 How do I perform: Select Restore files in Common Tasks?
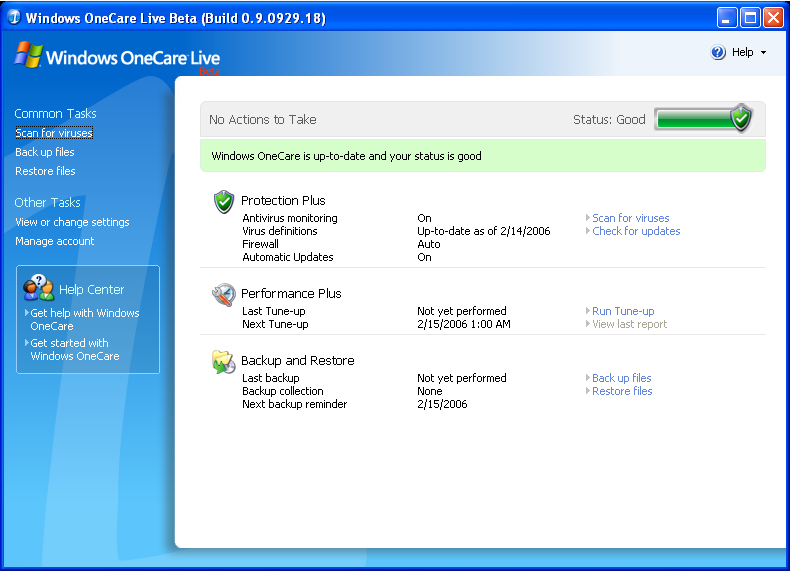tap(45, 171)
